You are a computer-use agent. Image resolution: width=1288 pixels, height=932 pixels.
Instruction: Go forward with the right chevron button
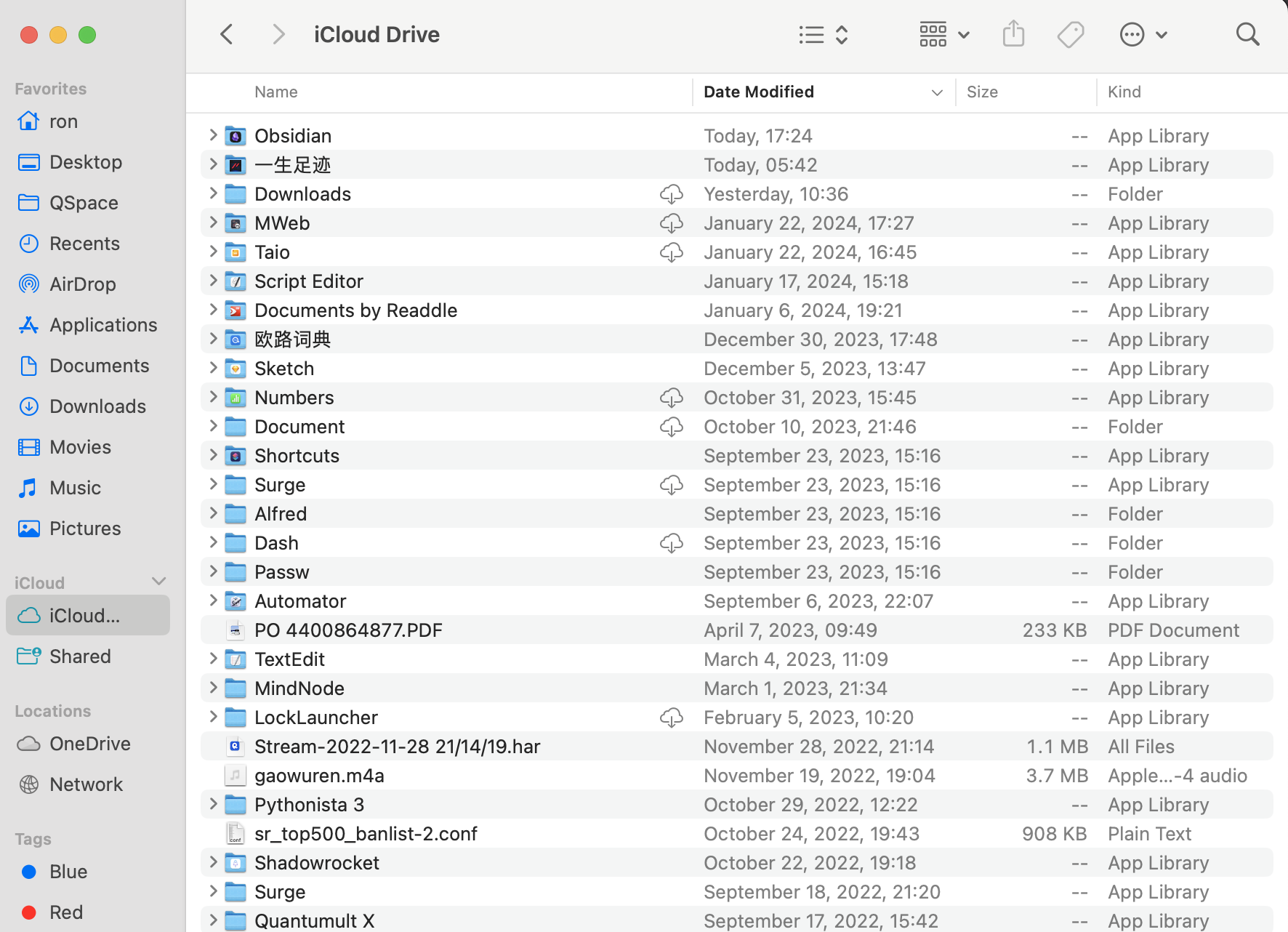(x=278, y=34)
